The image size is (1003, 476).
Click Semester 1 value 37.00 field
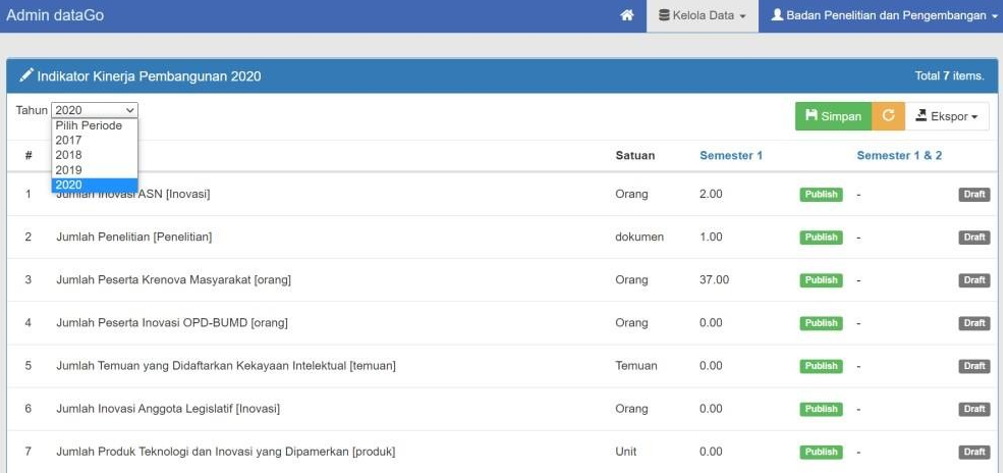click(715, 280)
